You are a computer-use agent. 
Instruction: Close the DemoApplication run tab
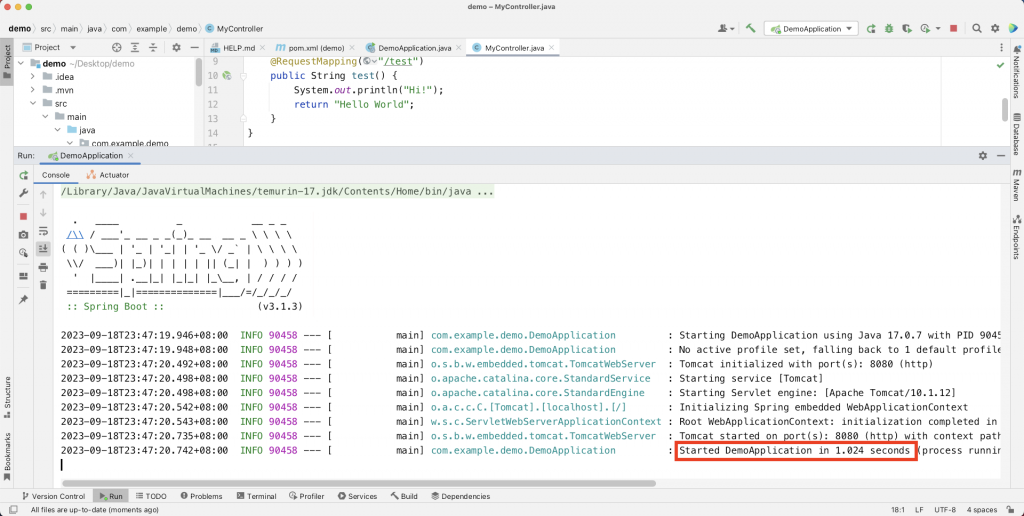[x=131, y=155]
